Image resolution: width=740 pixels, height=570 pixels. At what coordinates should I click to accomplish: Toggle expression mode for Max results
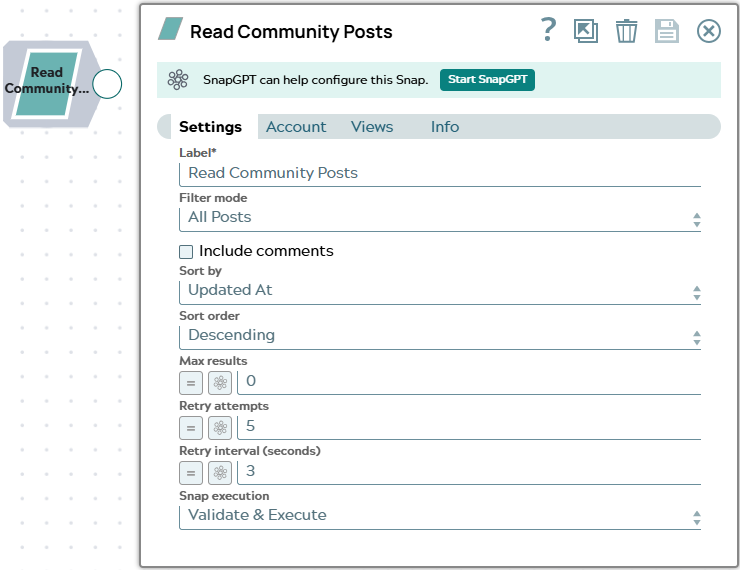(x=191, y=383)
